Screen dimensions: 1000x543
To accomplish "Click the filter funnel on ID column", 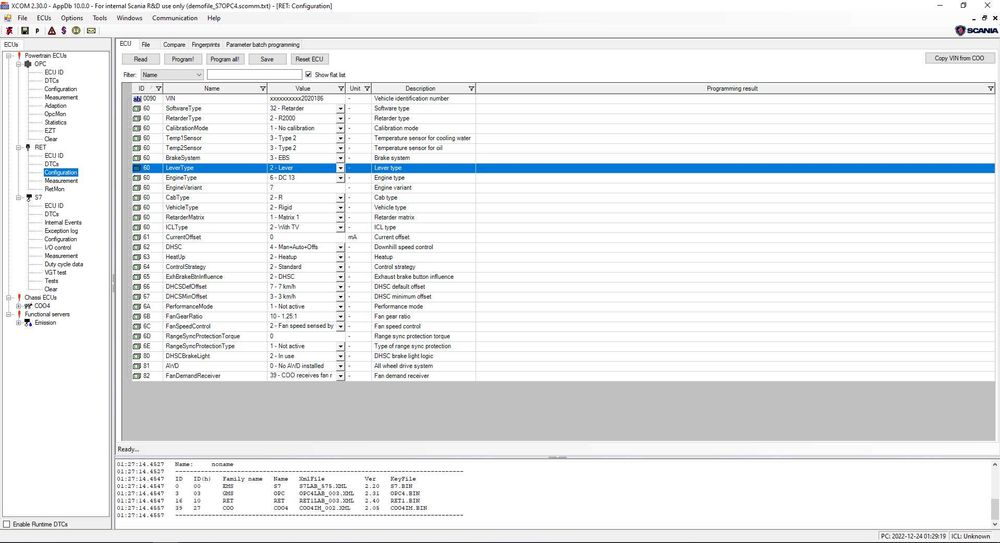I will [159, 89].
